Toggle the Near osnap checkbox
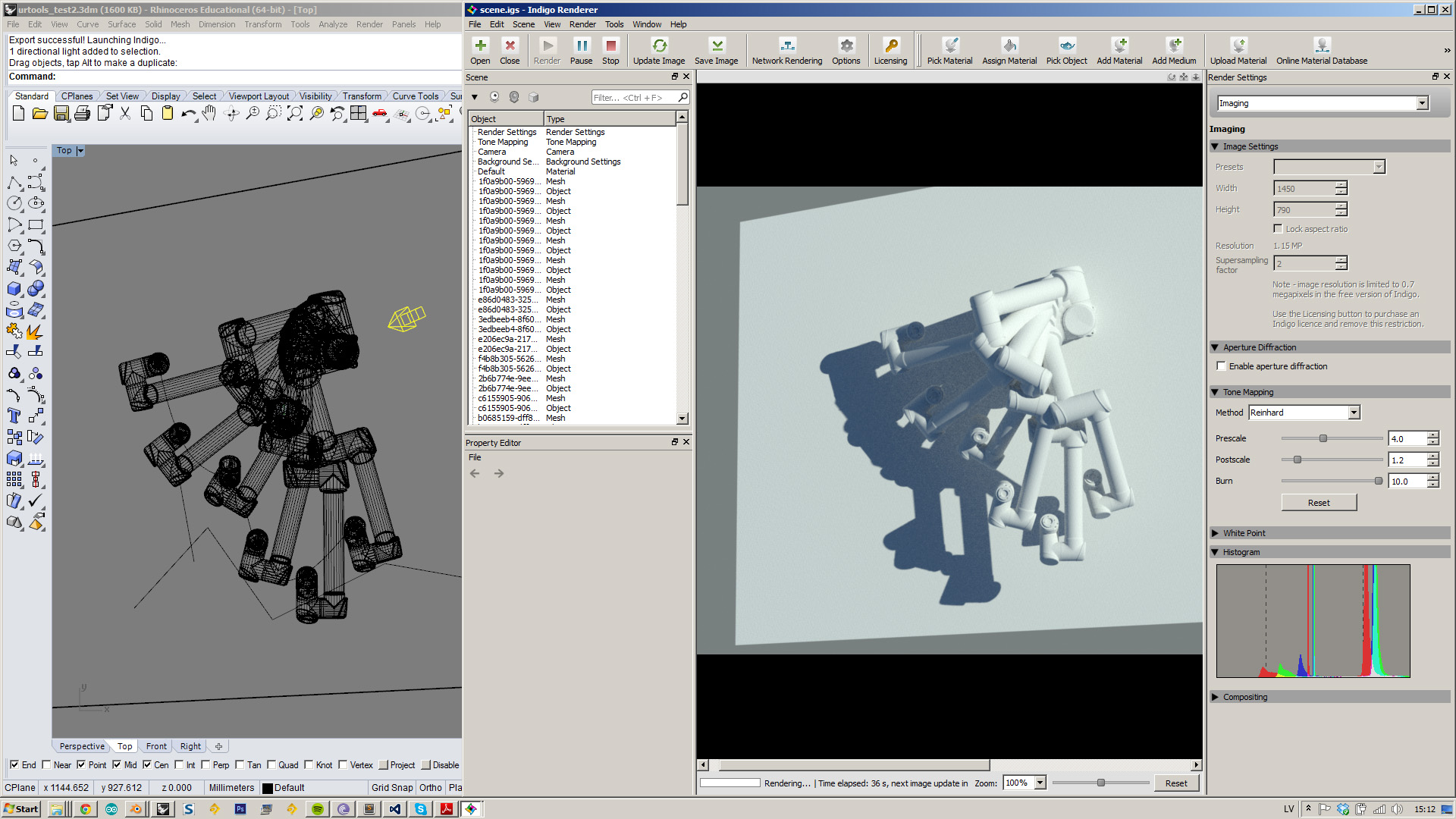 [x=47, y=765]
